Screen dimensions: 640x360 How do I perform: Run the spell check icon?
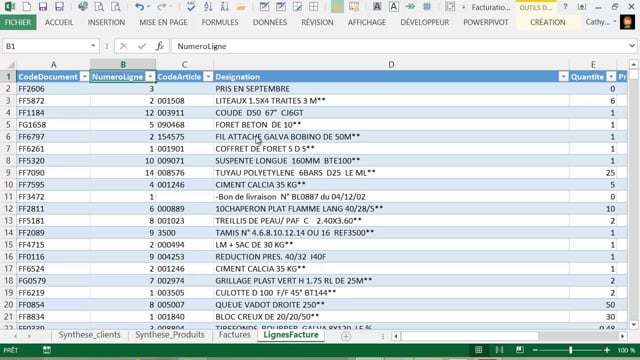point(191,7)
